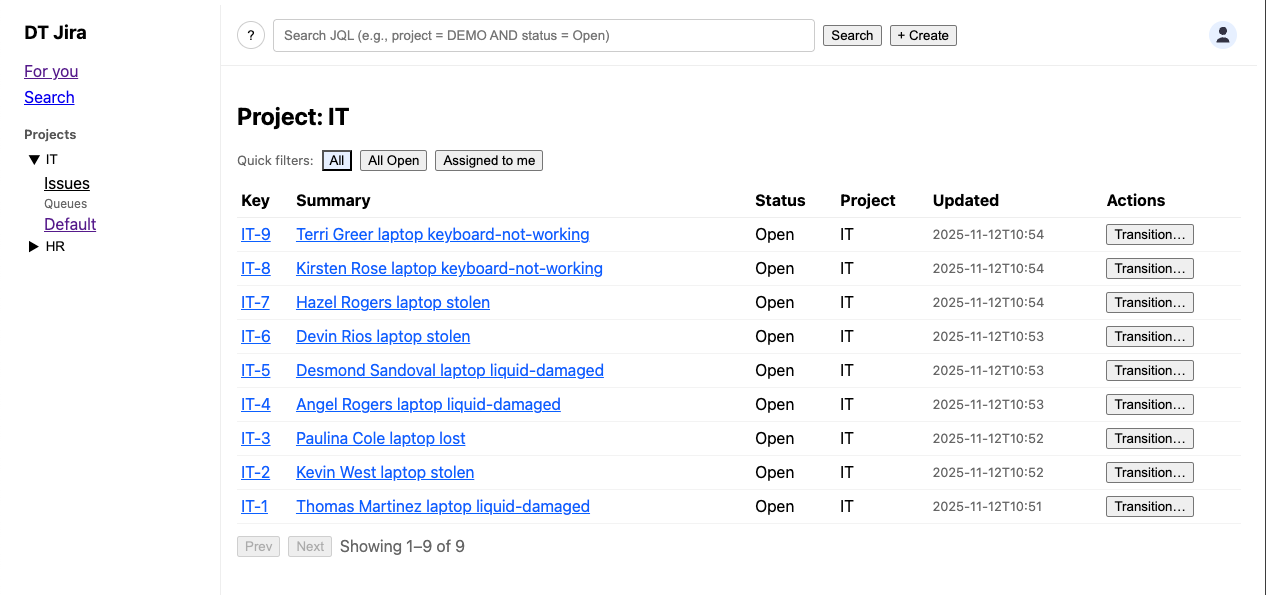1266x595 pixels.
Task: Click "For you" in the sidebar
Action: pyautogui.click(x=50, y=71)
